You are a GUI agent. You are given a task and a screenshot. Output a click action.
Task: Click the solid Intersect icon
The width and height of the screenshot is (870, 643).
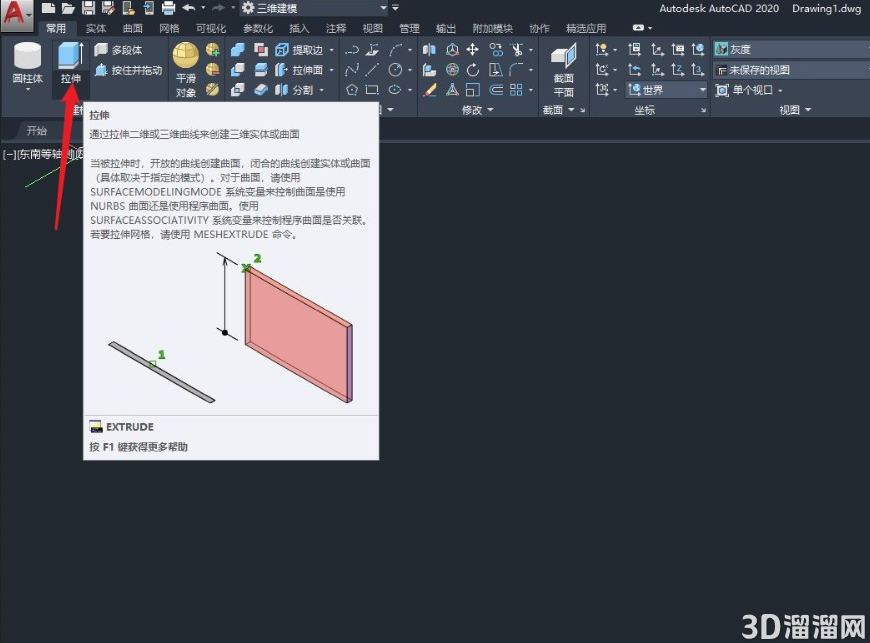238,89
